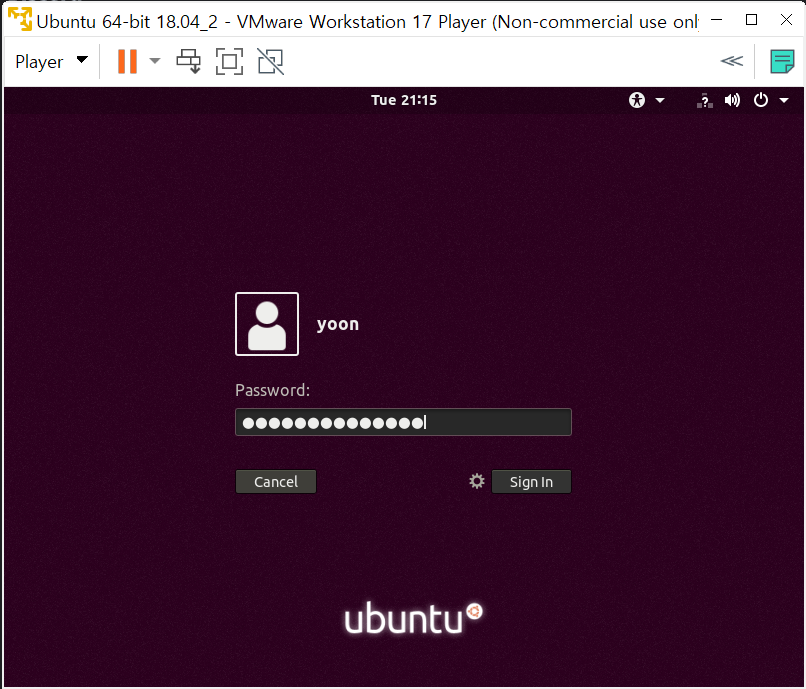Expand the accessibility dropdown arrow
The image size is (806, 689).
pyautogui.click(x=660, y=100)
